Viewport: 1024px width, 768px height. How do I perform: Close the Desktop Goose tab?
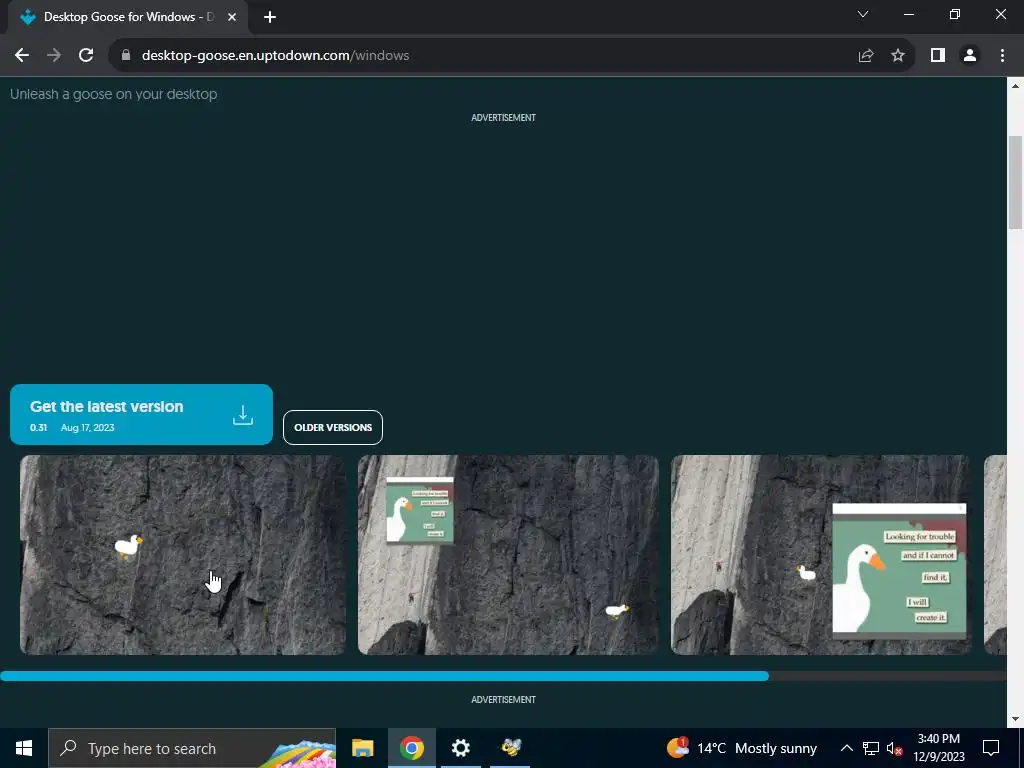(x=232, y=17)
